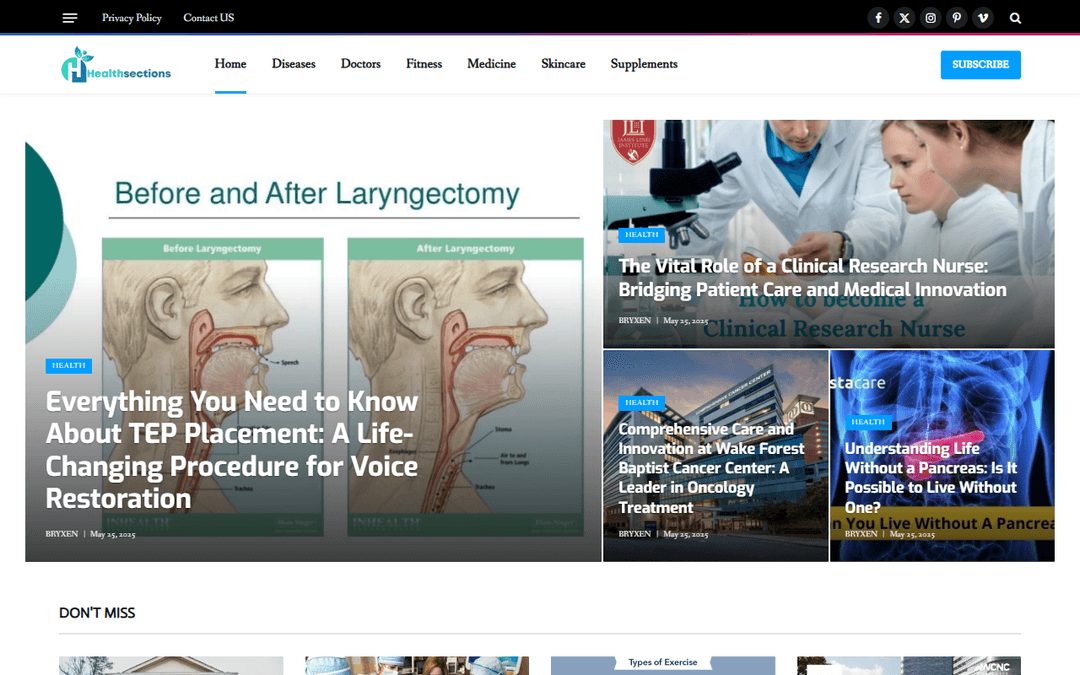
Task: Click the Types of Exercise thumbnail
Action: pyautogui.click(x=663, y=665)
